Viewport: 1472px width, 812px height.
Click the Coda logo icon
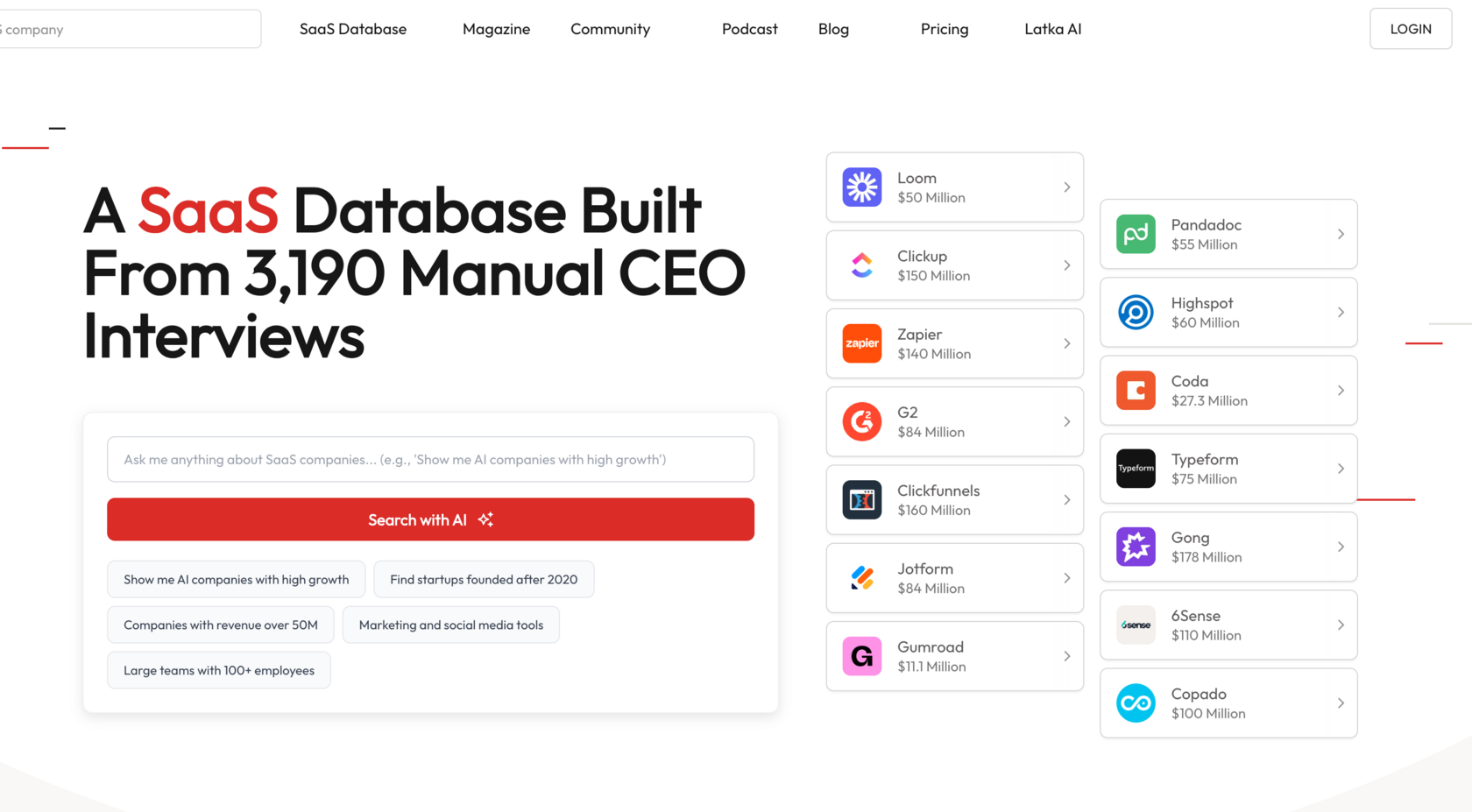click(x=1136, y=391)
